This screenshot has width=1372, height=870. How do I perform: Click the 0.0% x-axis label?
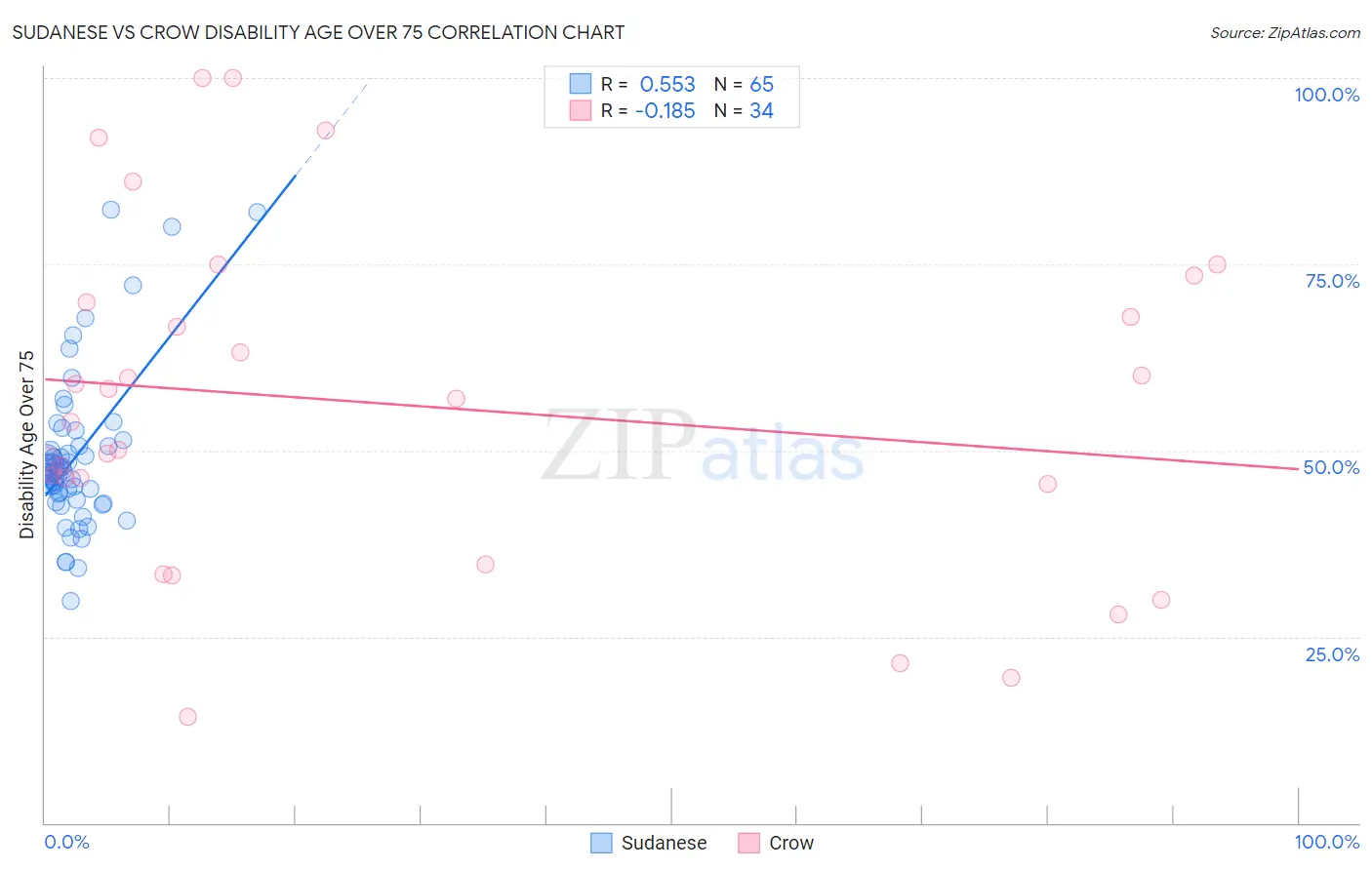click(66, 842)
